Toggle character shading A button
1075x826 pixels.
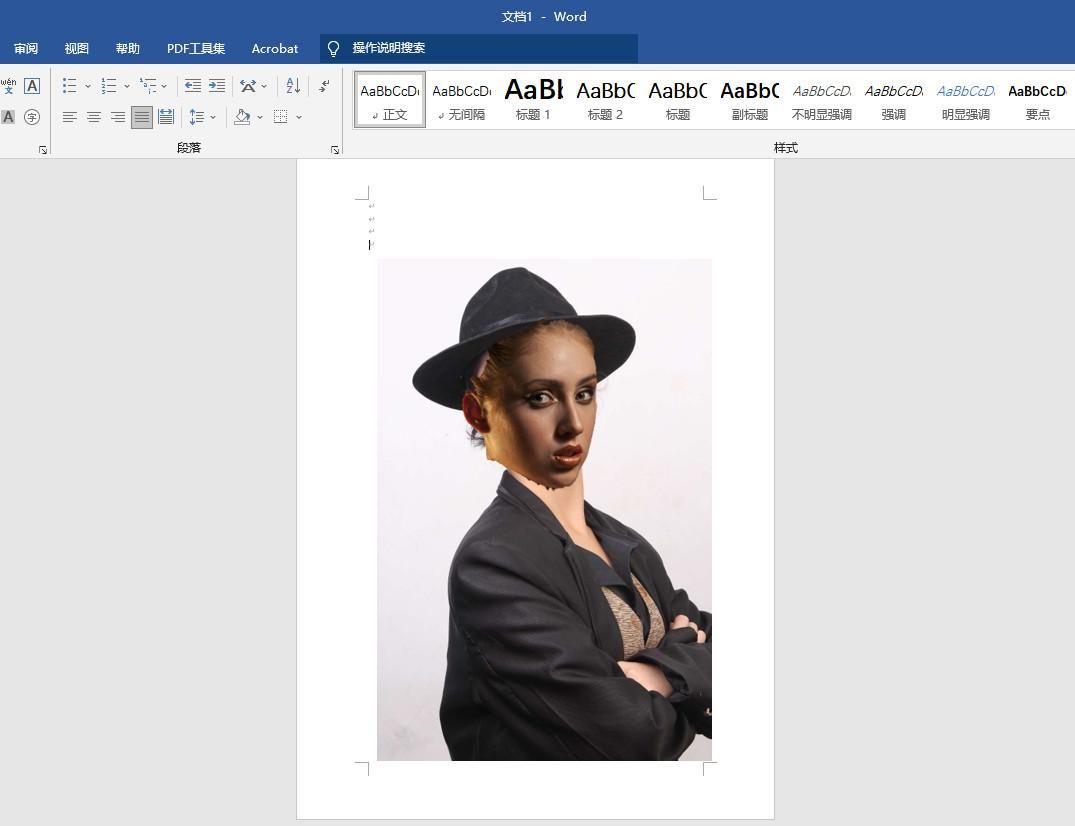click(8, 117)
